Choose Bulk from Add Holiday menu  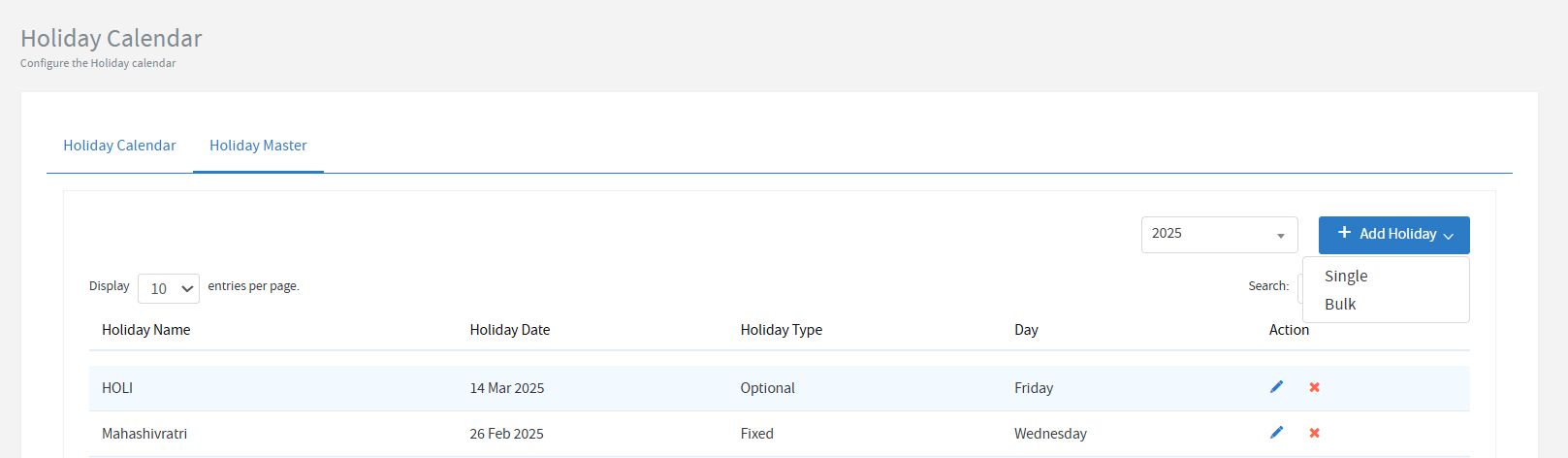[1340, 305]
